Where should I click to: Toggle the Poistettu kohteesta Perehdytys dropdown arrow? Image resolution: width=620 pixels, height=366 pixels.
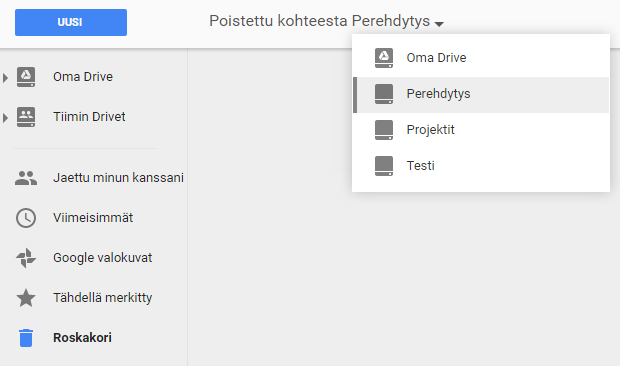click(x=439, y=24)
